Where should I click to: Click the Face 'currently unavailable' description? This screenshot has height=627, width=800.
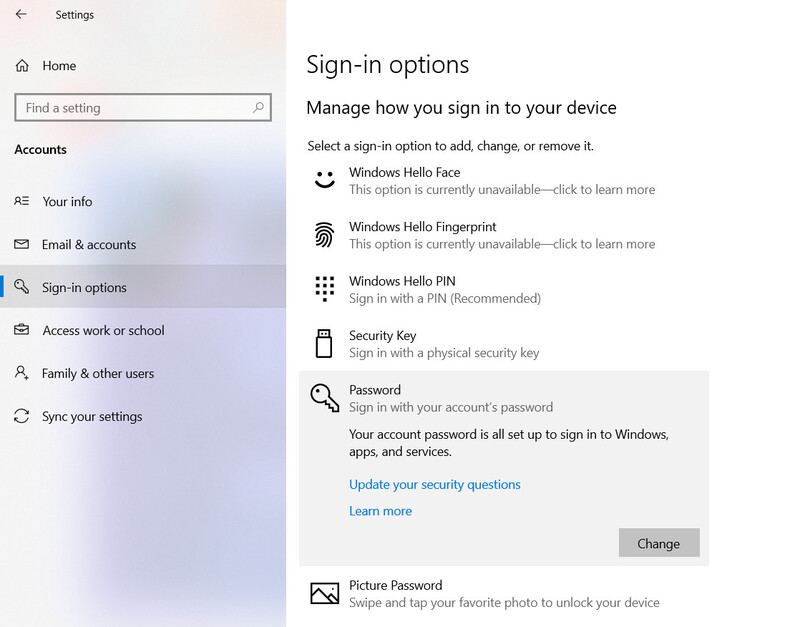(x=502, y=190)
